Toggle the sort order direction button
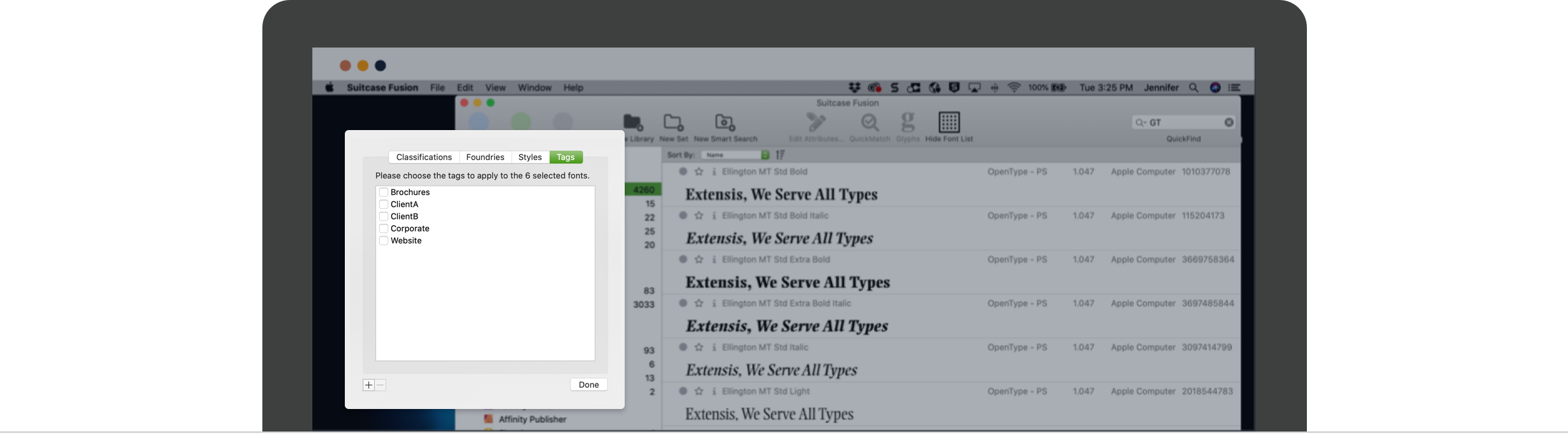 pos(780,154)
